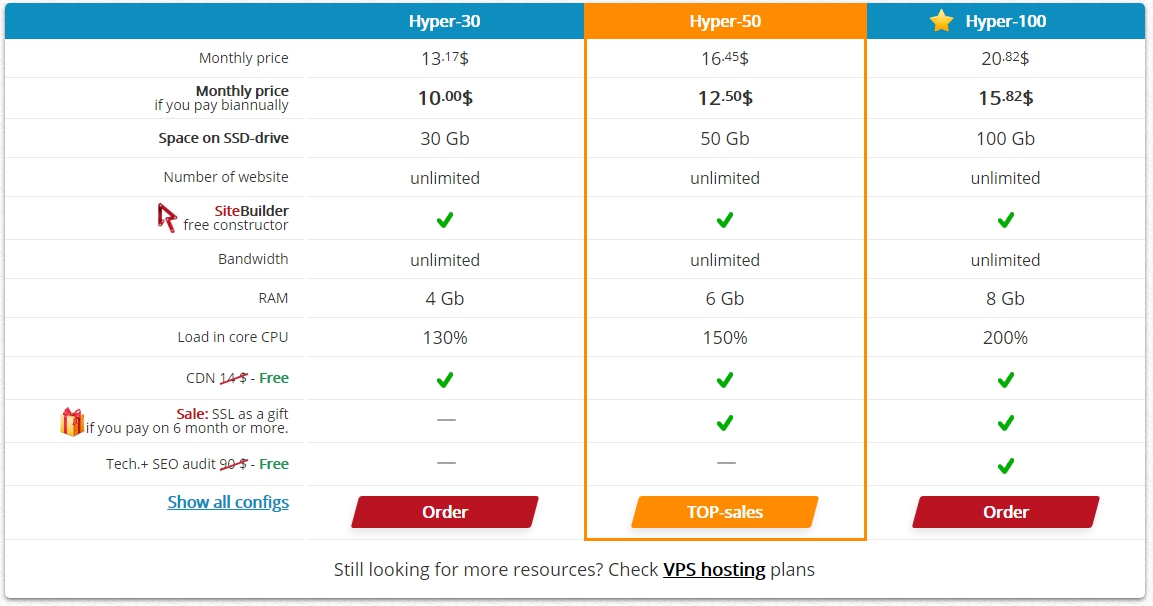Image resolution: width=1153 pixels, height=606 pixels.
Task: Click the Tech.+ SEO audit Free label
Action: click(197, 464)
